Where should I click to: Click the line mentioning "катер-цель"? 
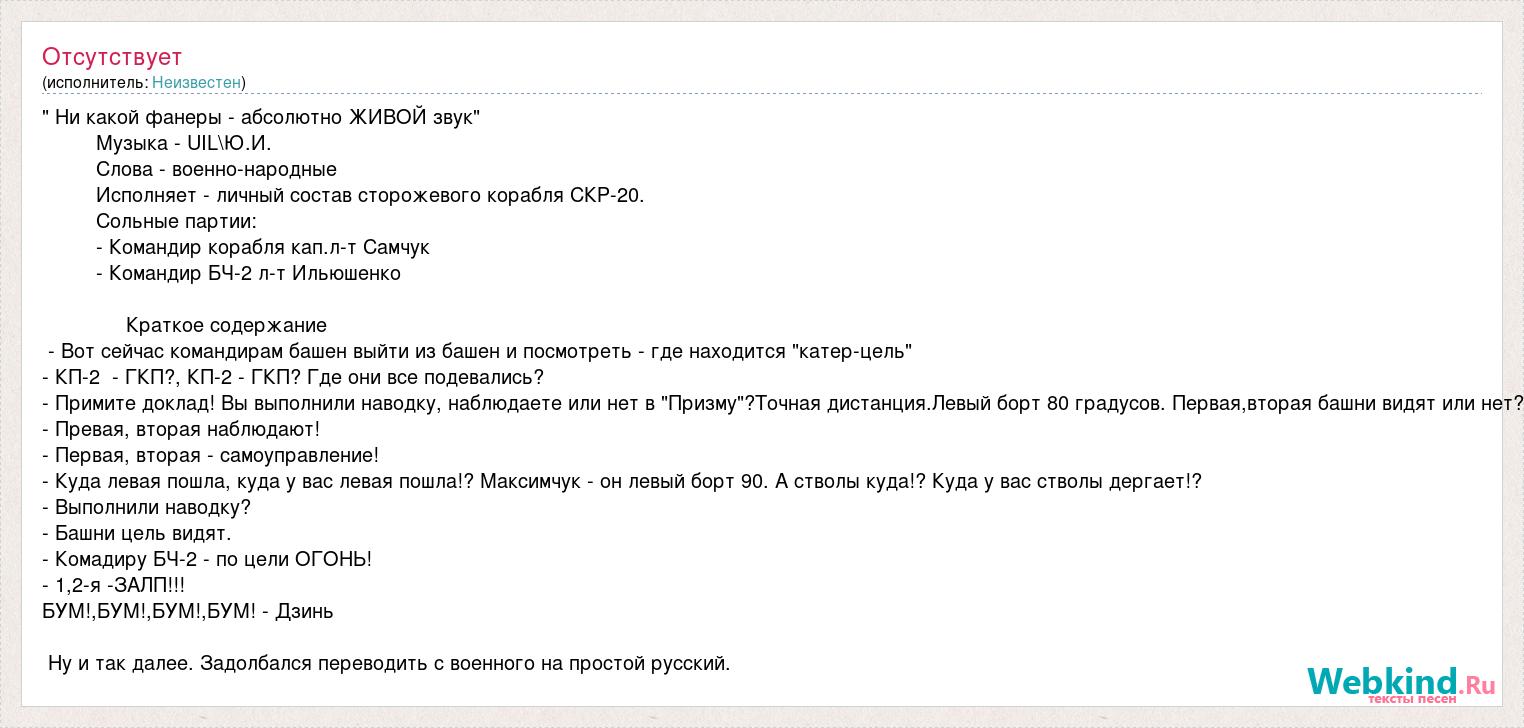click(479, 351)
